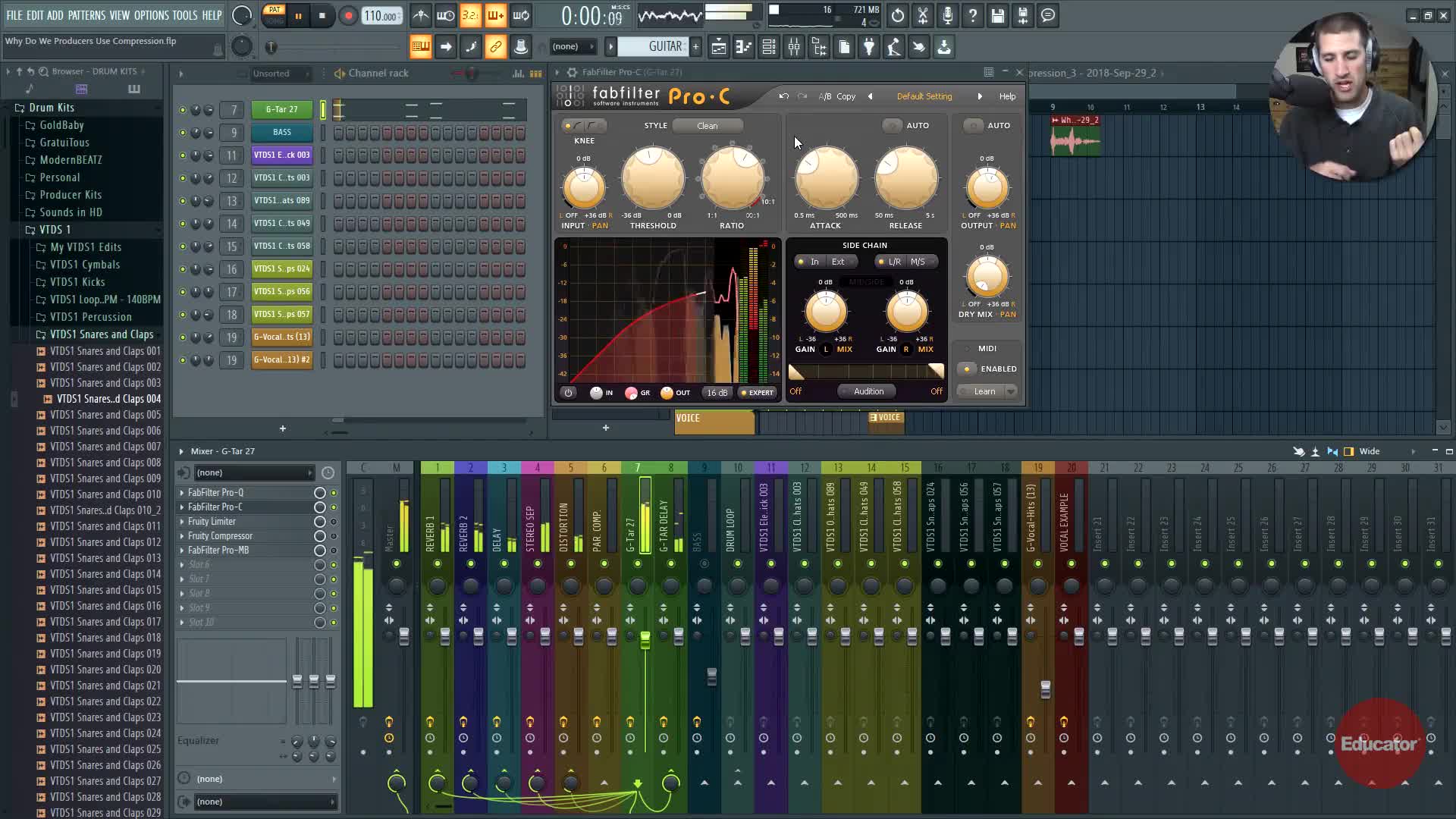Click the save project floppy icon
1456x819 pixels.
coord(998,15)
